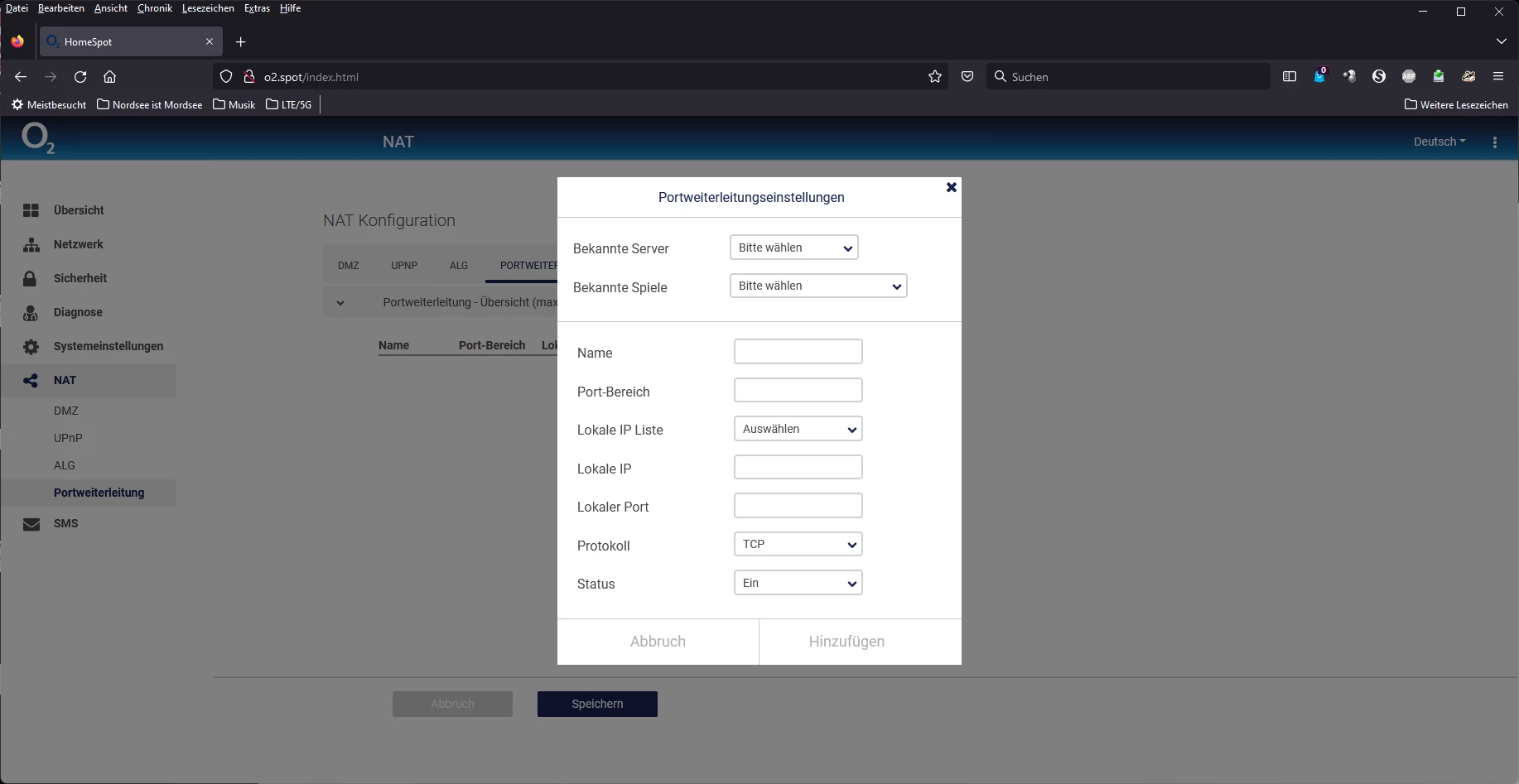1519x784 pixels.
Task: Open the Status dropdown showing Ein
Action: [x=798, y=583]
